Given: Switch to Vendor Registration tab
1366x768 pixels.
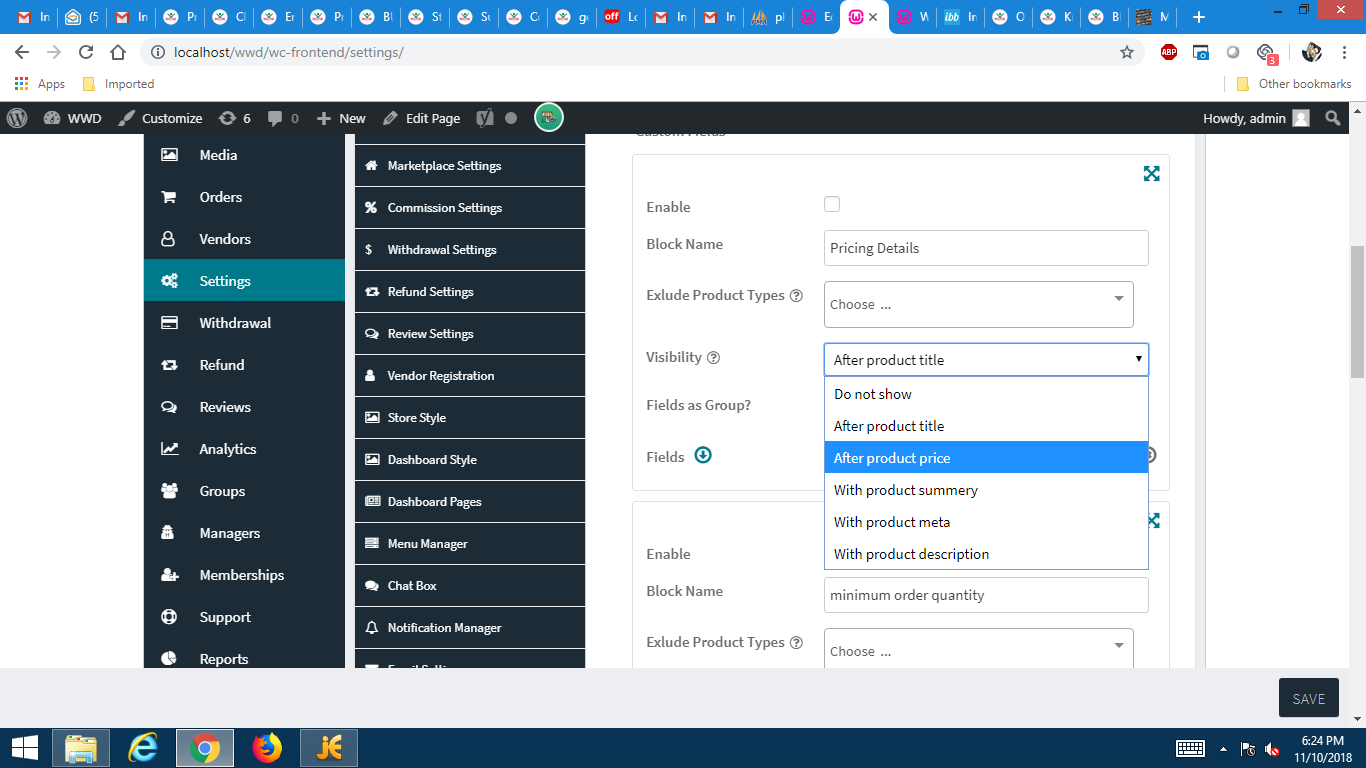Looking at the screenshot, I should point(470,376).
